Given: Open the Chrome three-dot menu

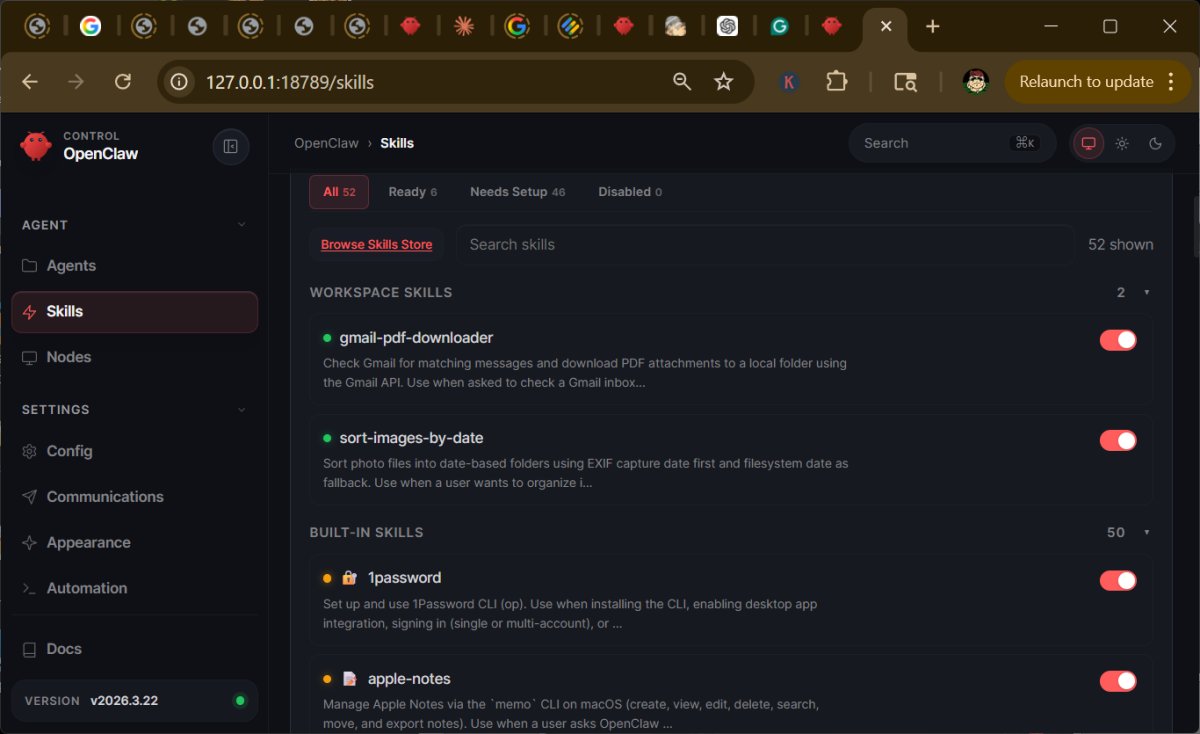Looking at the screenshot, I should [1171, 82].
